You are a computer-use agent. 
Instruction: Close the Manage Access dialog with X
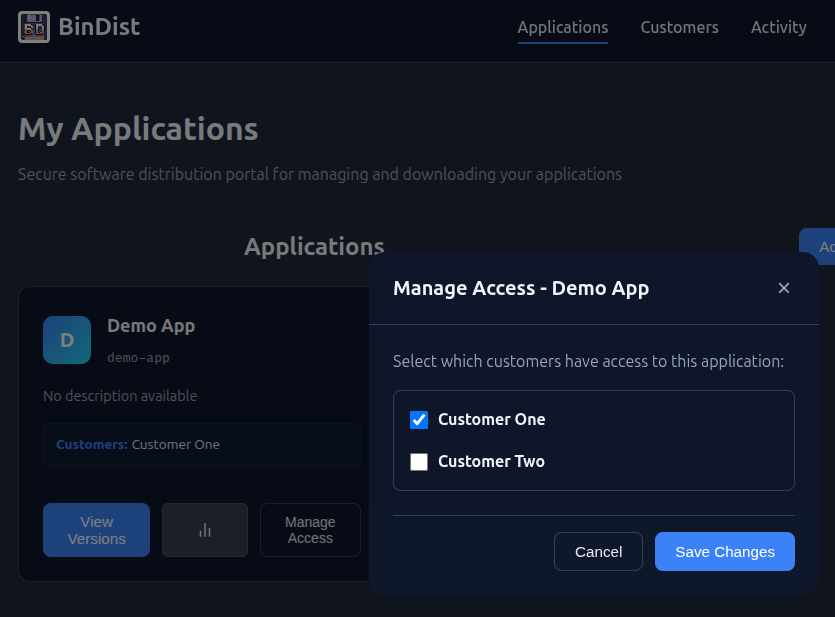tap(783, 288)
